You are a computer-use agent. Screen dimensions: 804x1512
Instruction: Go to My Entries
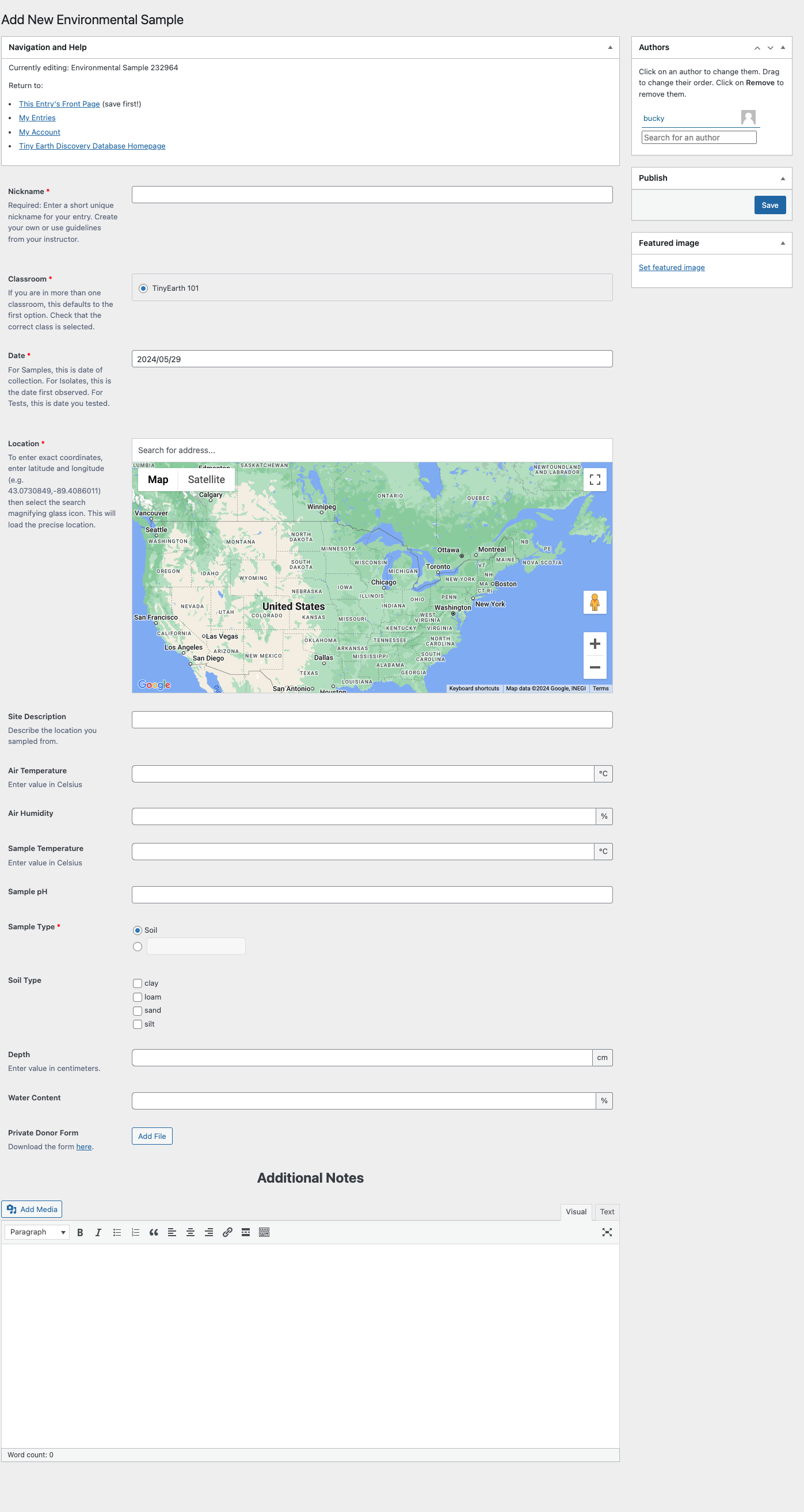click(37, 118)
